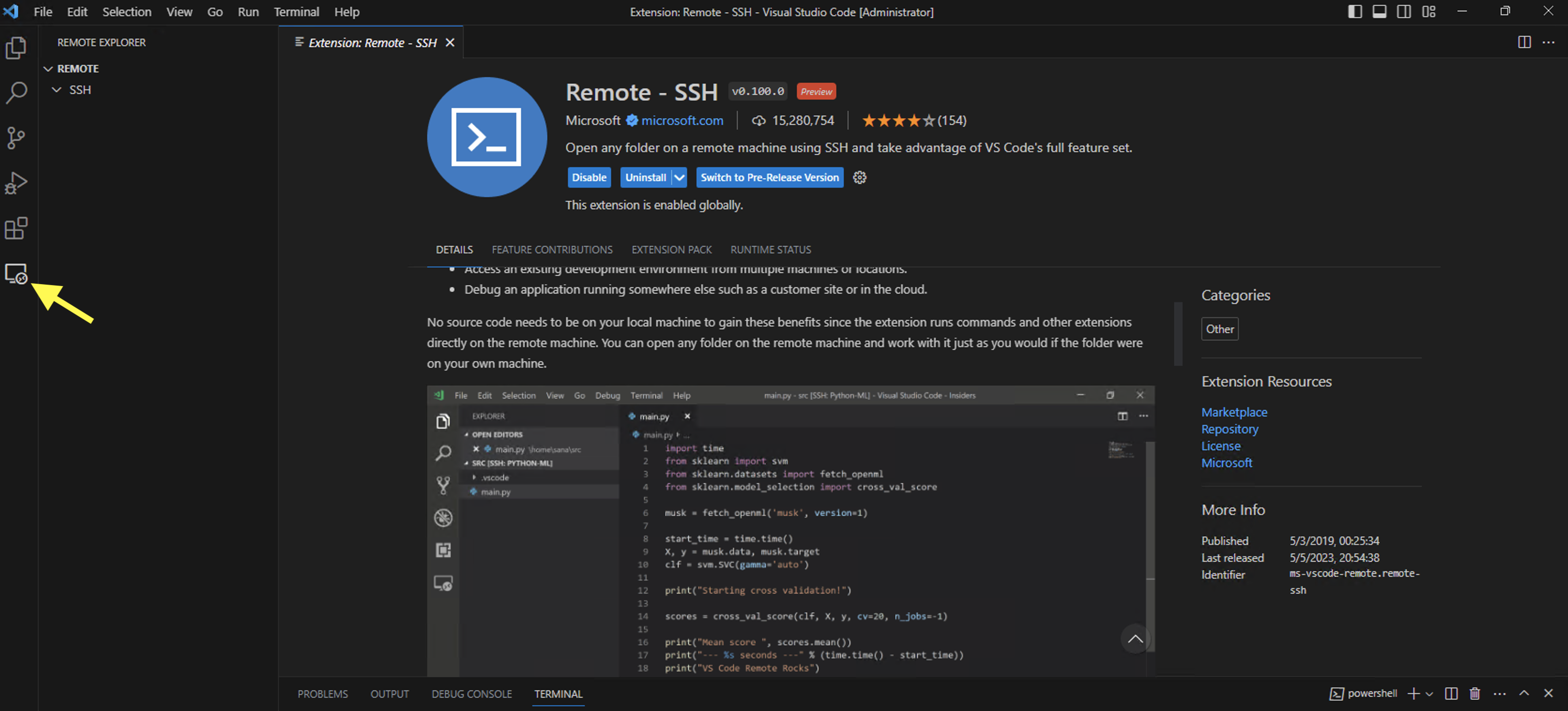The height and width of the screenshot is (711, 1568).
Task: Open Source Control view icon
Action: coord(16,137)
